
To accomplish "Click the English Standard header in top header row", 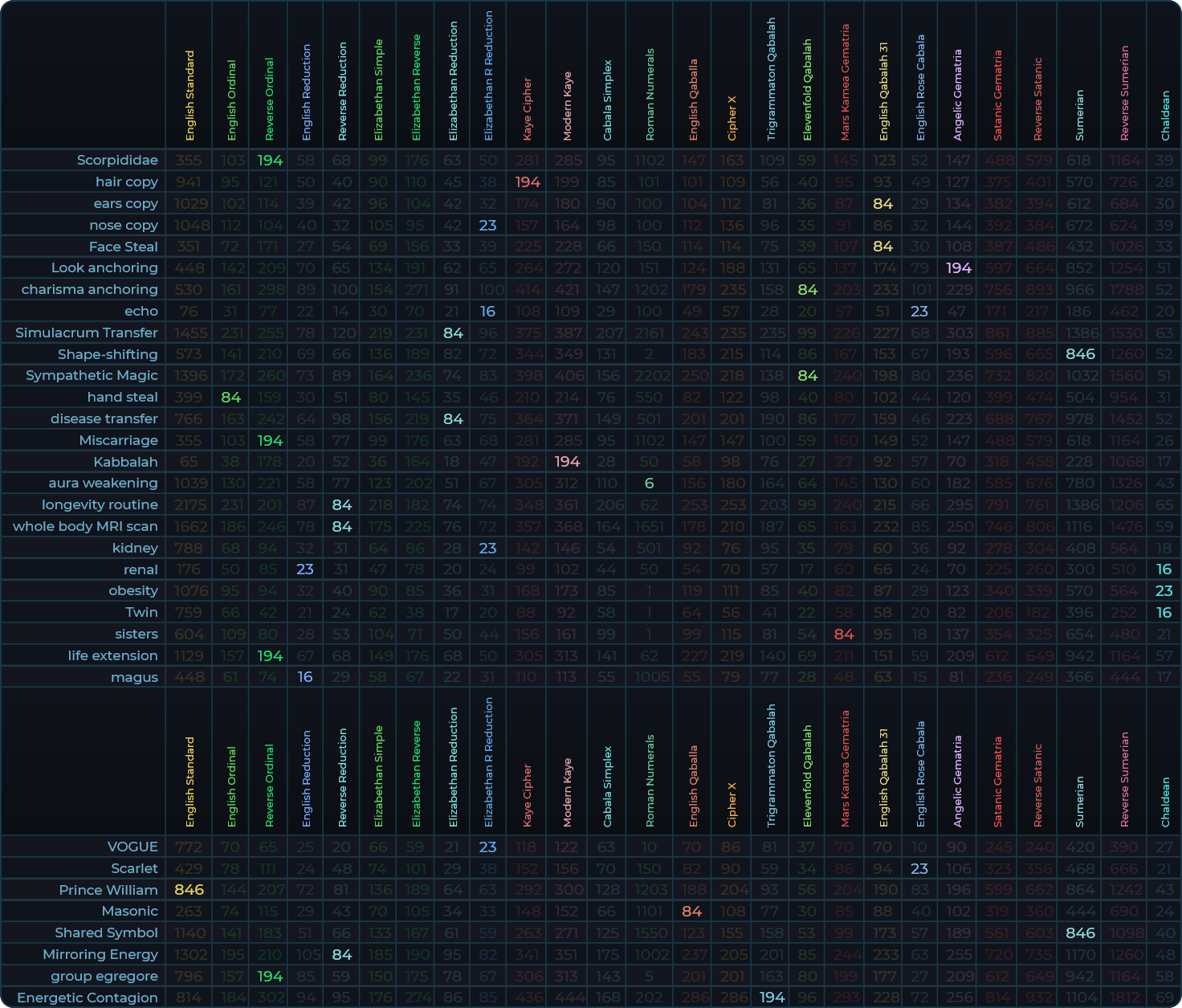I will (x=190, y=96).
